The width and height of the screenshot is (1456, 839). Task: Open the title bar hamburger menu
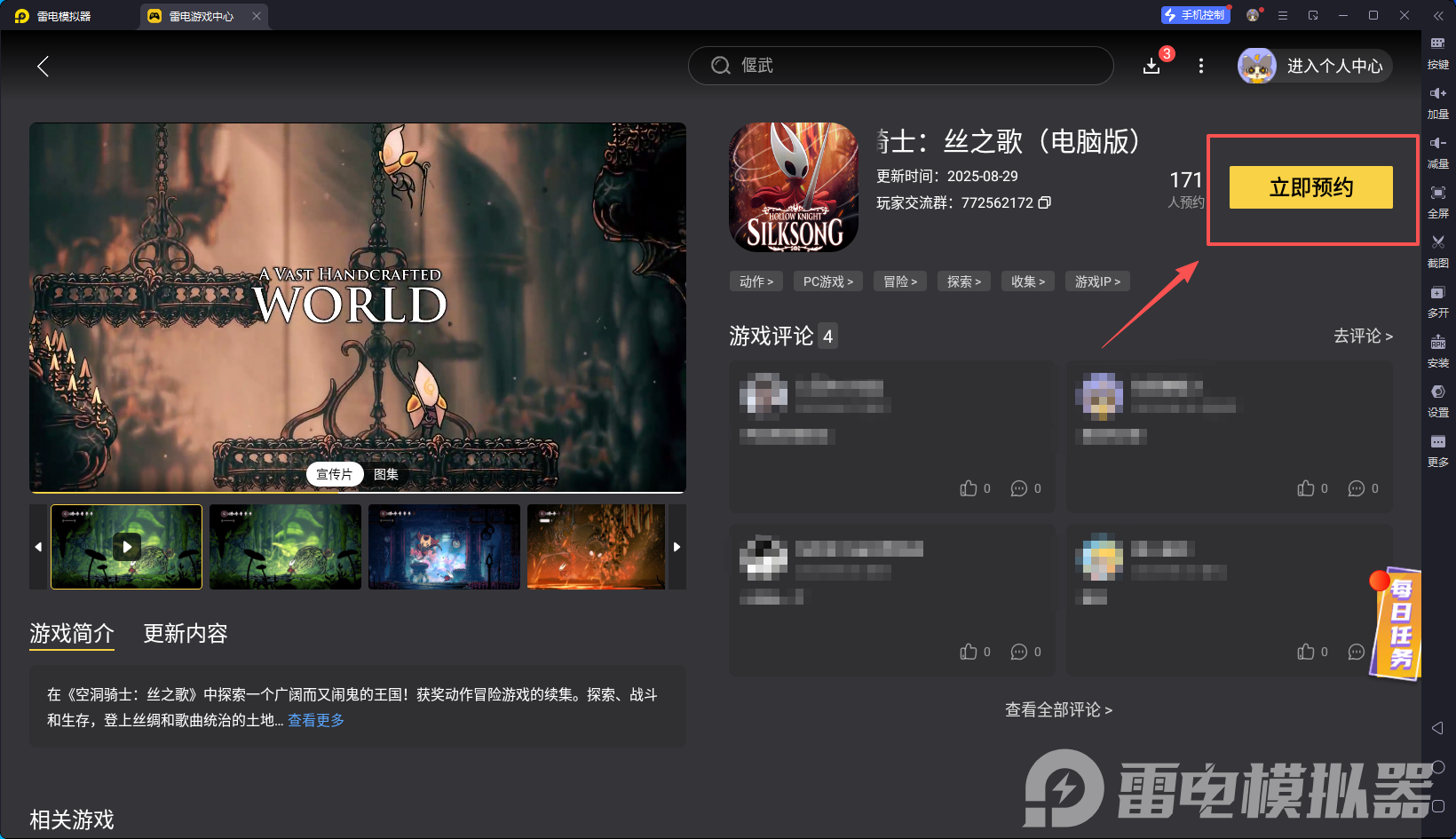click(1283, 16)
